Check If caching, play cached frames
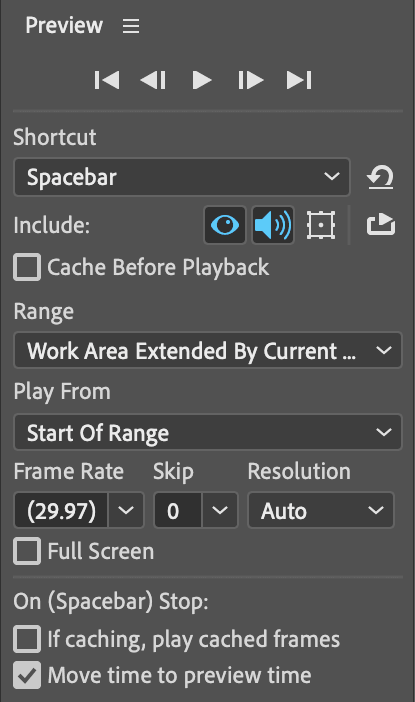The image size is (415, 702). coord(27,639)
